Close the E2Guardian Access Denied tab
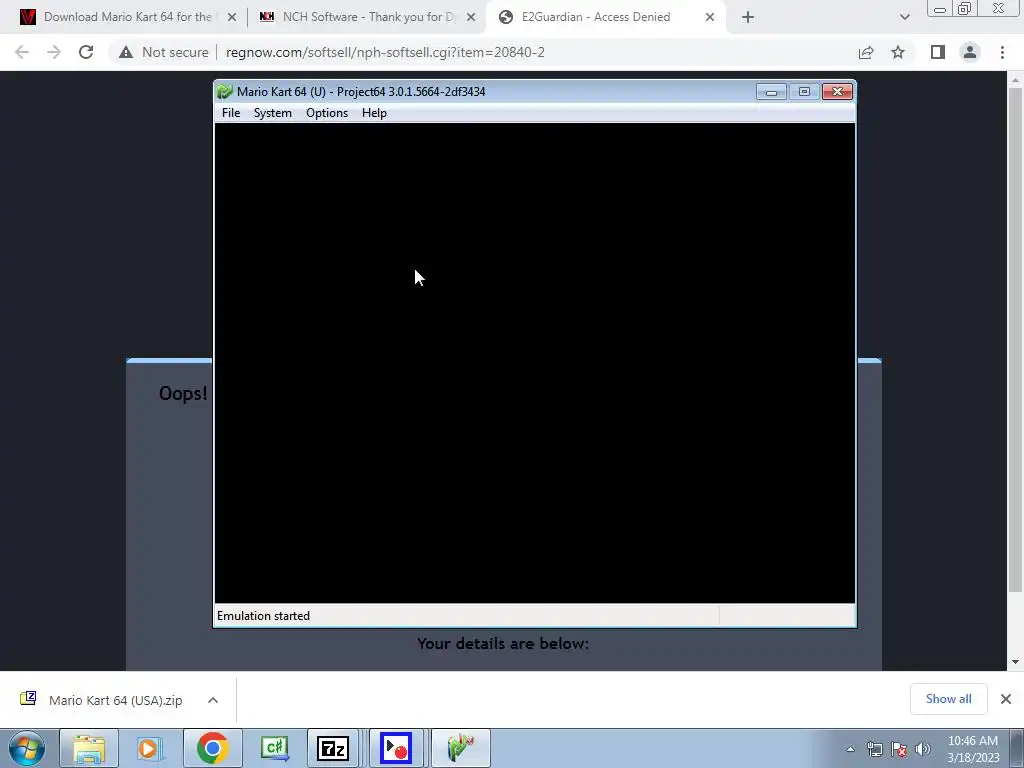The width and height of the screenshot is (1024, 768). (x=710, y=17)
